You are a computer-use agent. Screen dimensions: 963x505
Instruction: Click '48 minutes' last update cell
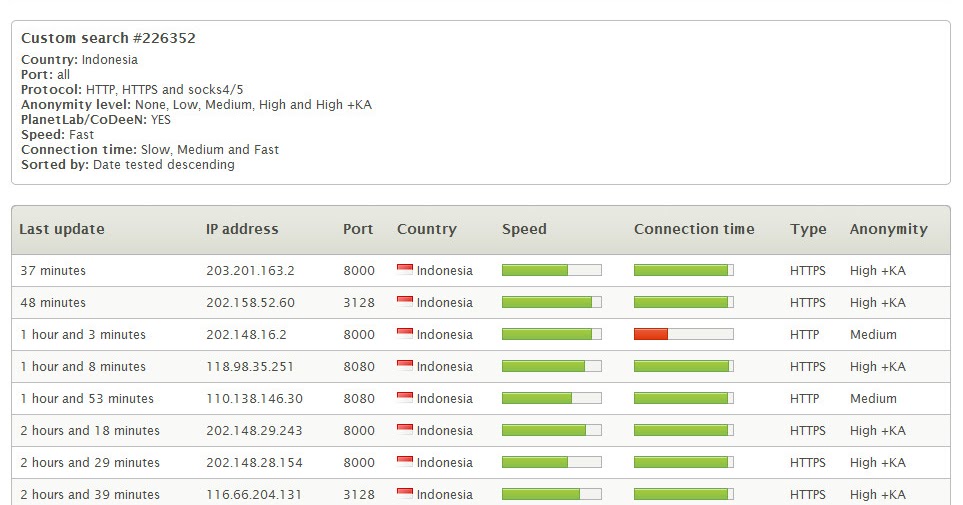tap(53, 302)
